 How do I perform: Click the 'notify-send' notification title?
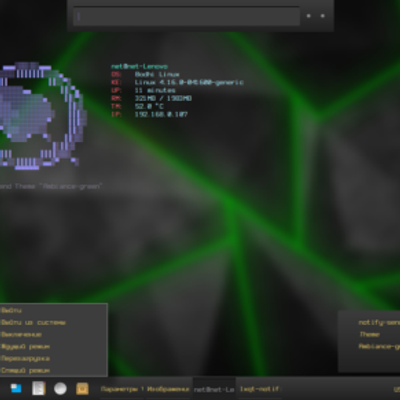point(379,322)
